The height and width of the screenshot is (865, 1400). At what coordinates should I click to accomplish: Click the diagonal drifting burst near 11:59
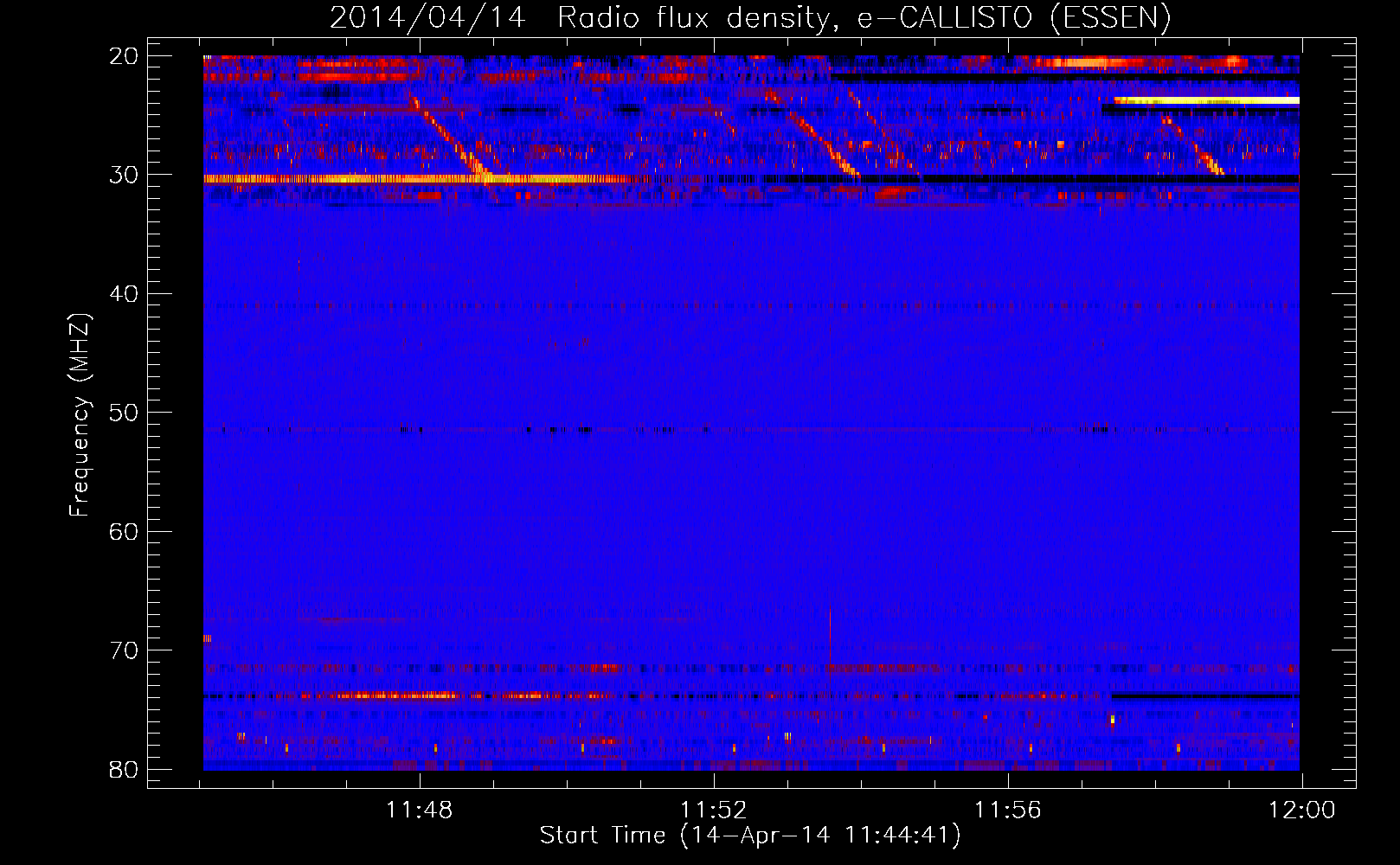click(1192, 144)
